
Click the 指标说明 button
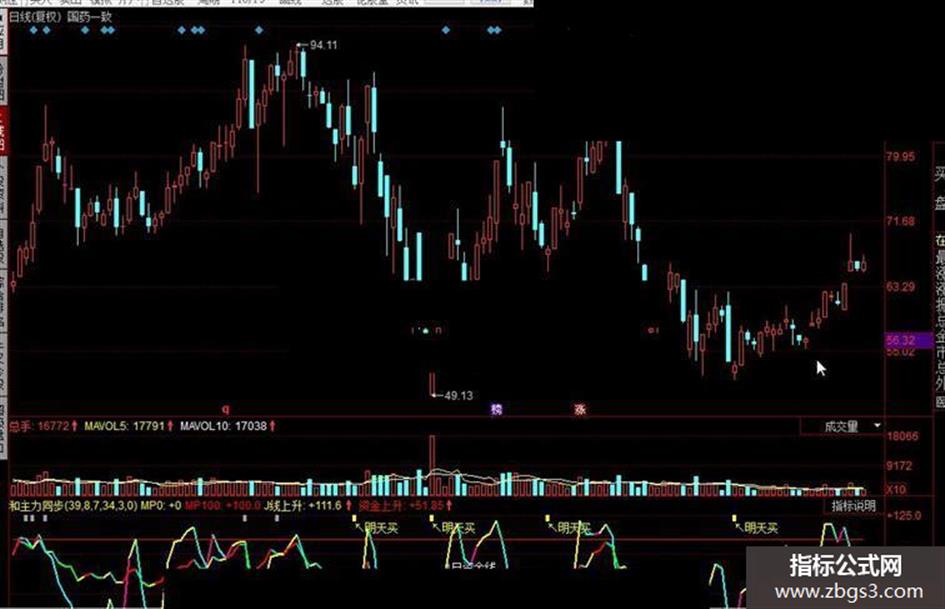point(853,506)
